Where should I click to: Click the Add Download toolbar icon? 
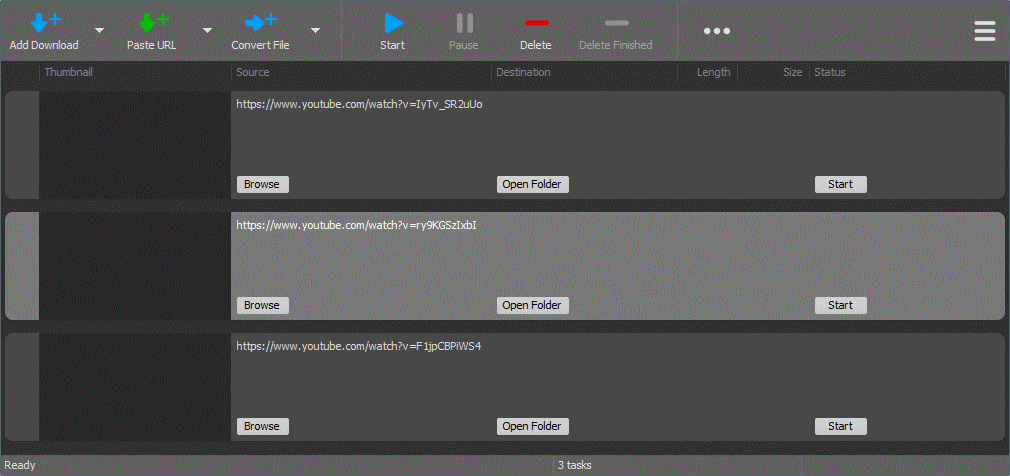coord(44,23)
